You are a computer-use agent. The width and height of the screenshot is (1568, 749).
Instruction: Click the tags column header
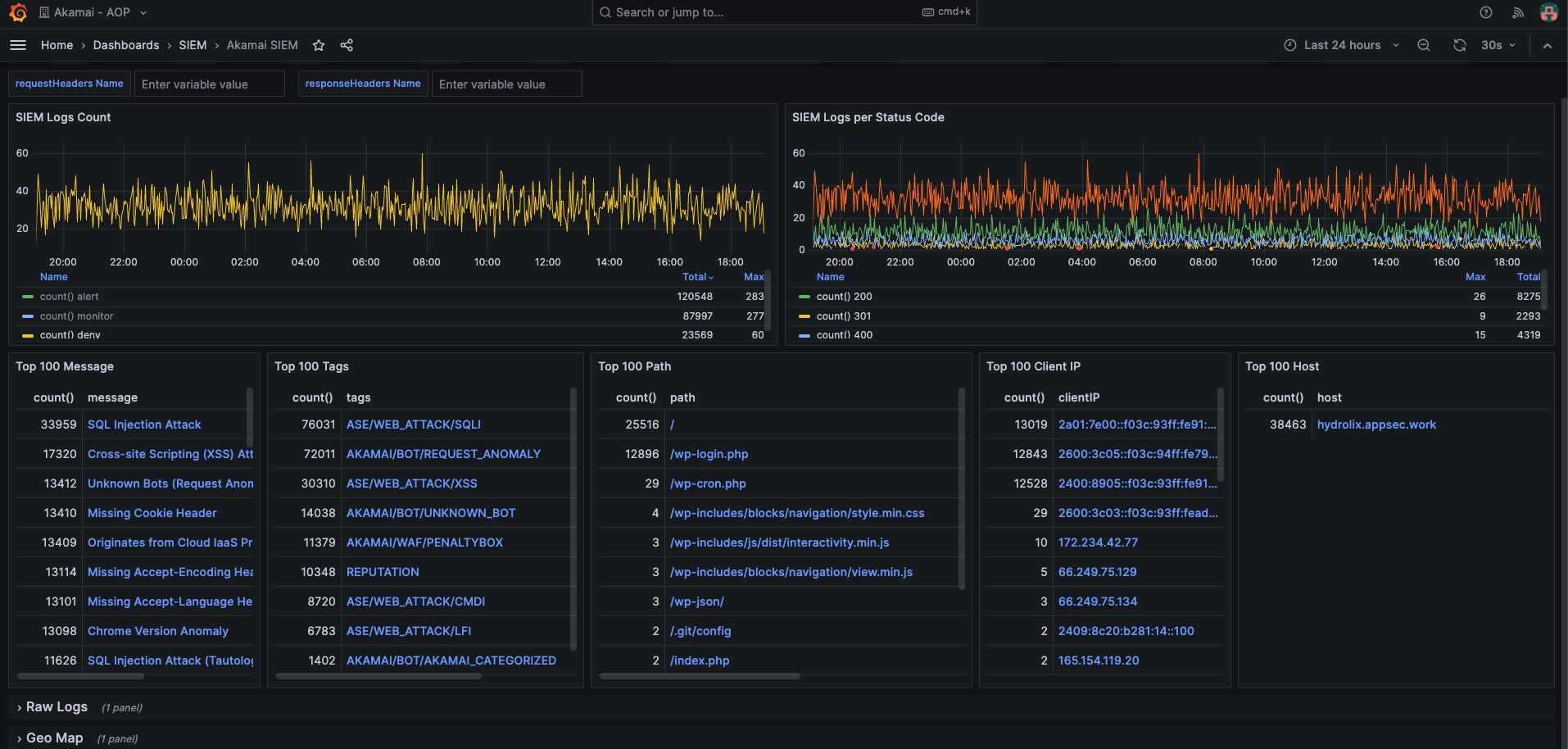point(358,397)
